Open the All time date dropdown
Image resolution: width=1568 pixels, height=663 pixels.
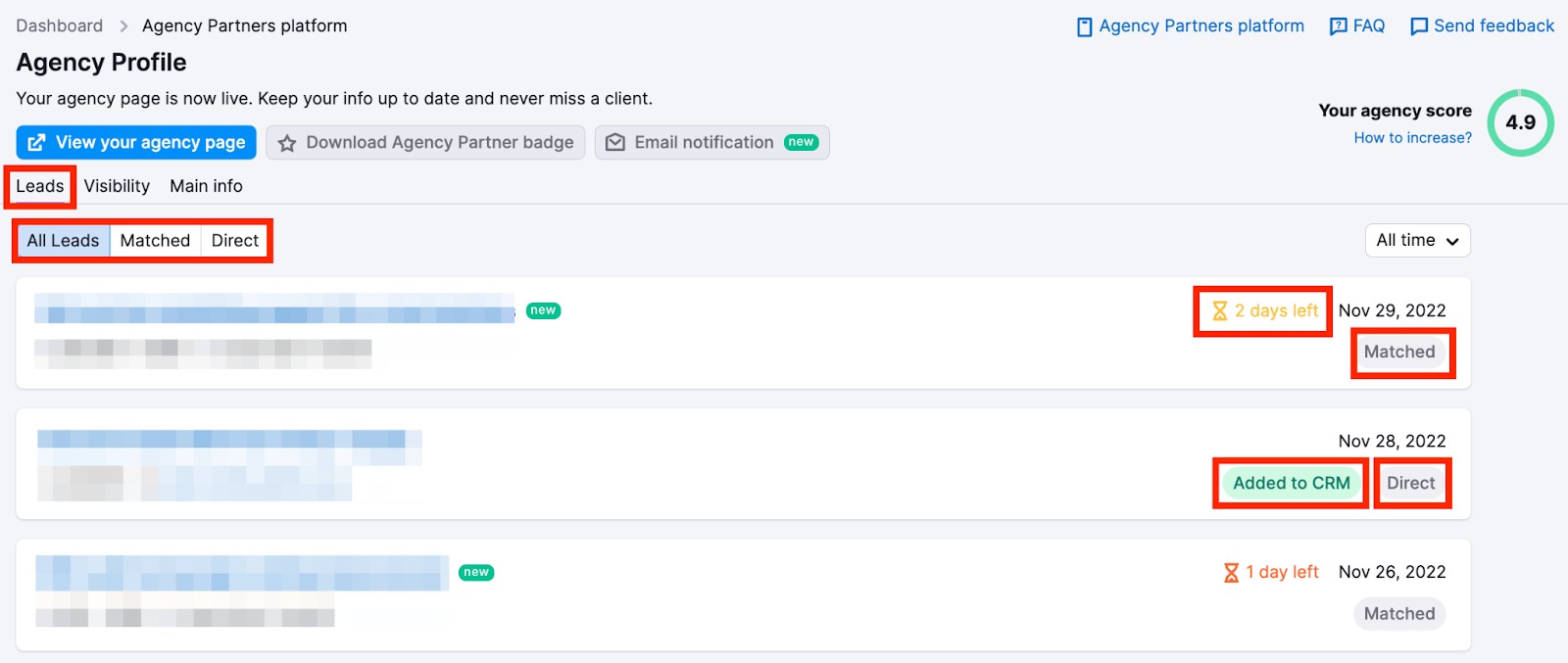click(x=1417, y=241)
